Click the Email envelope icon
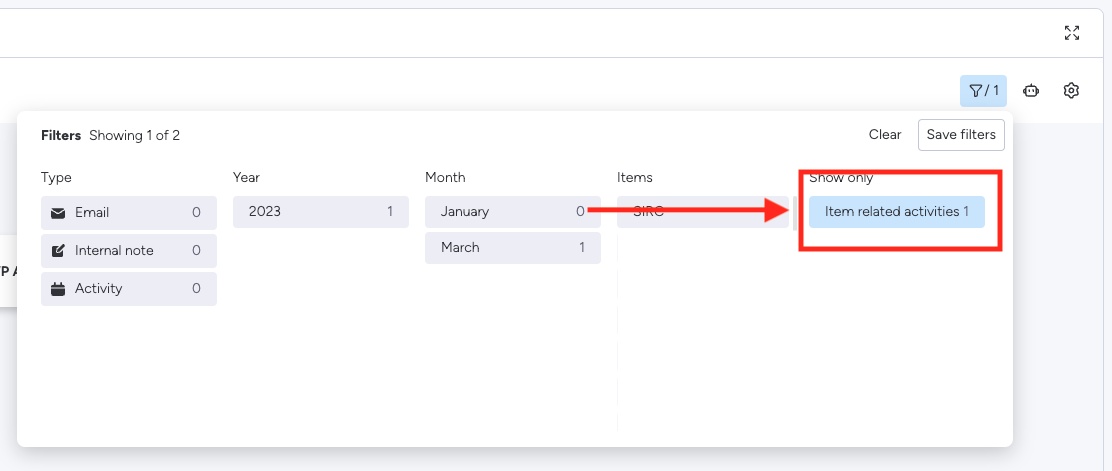The height and width of the screenshot is (471, 1112). click(58, 213)
